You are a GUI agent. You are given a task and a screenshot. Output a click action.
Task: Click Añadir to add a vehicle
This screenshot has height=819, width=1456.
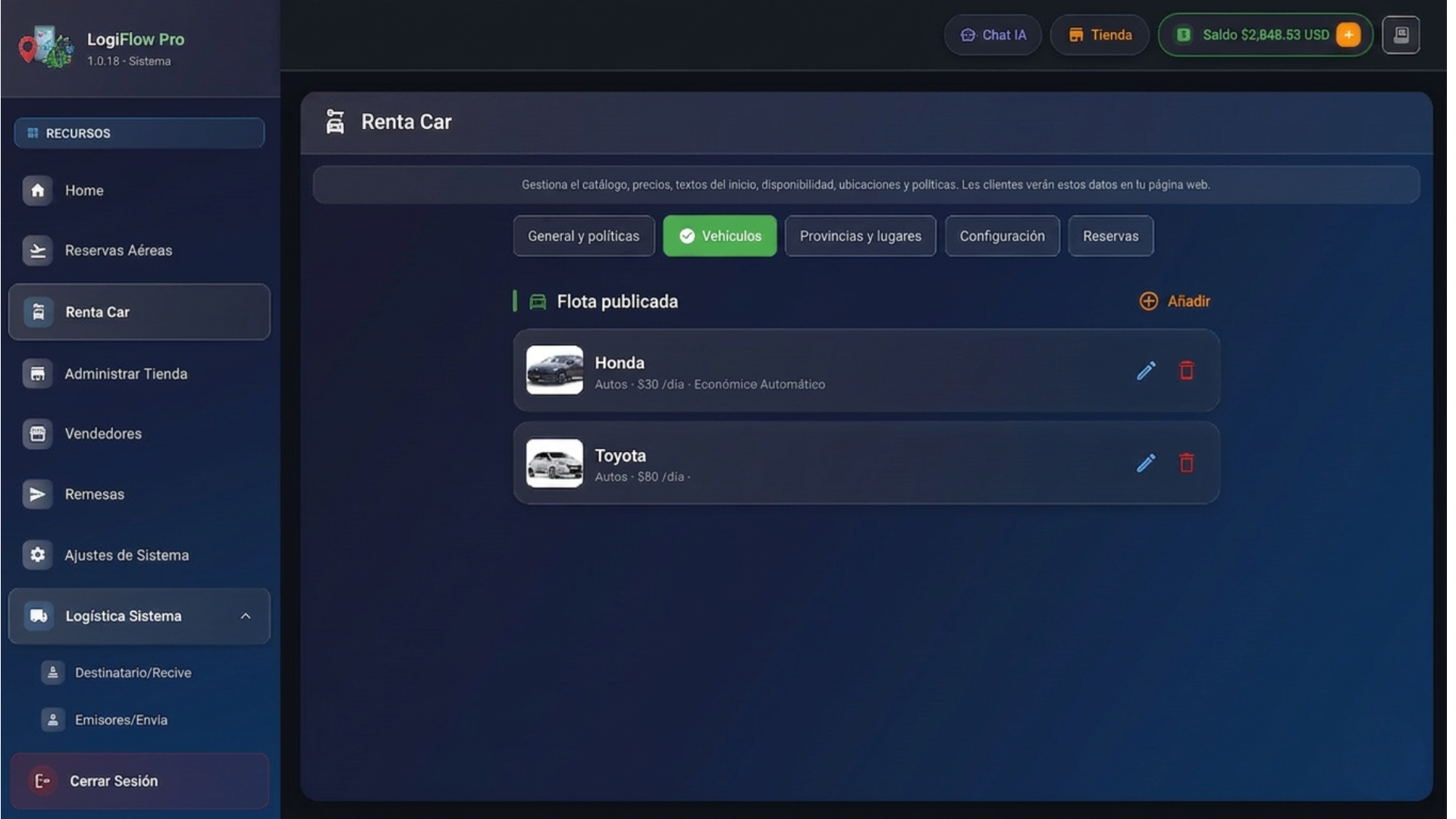(1174, 301)
